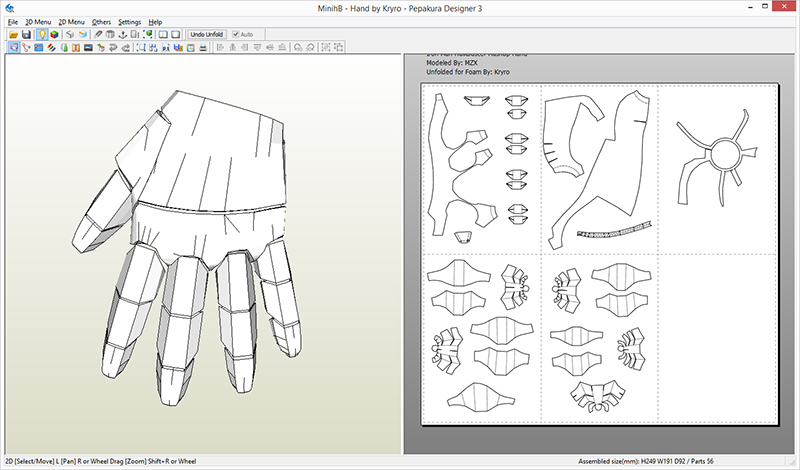Click the Undo curved arrow icon
This screenshot has width=800, height=470.
tap(113, 47)
